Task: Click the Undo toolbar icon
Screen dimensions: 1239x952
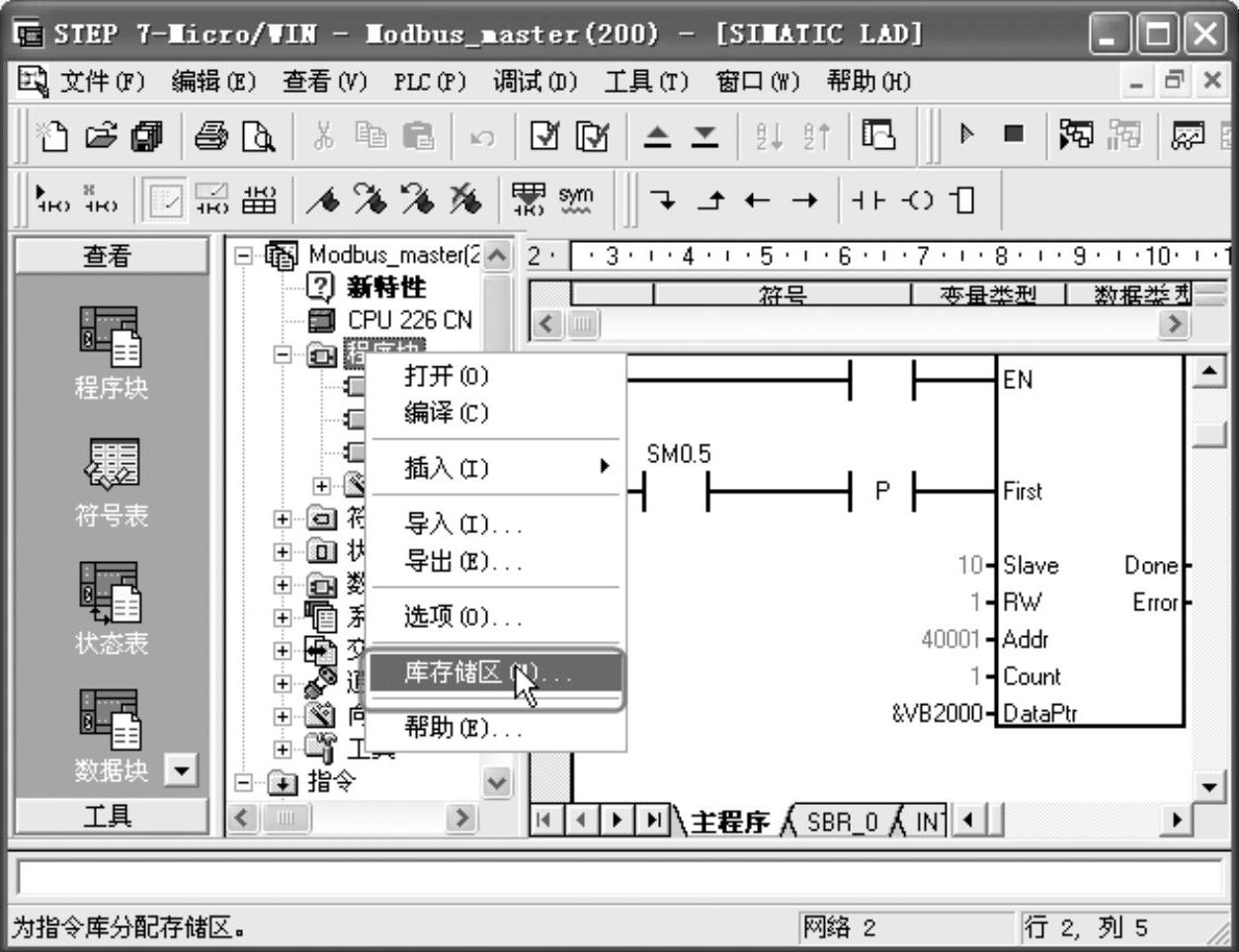Action: [x=482, y=137]
